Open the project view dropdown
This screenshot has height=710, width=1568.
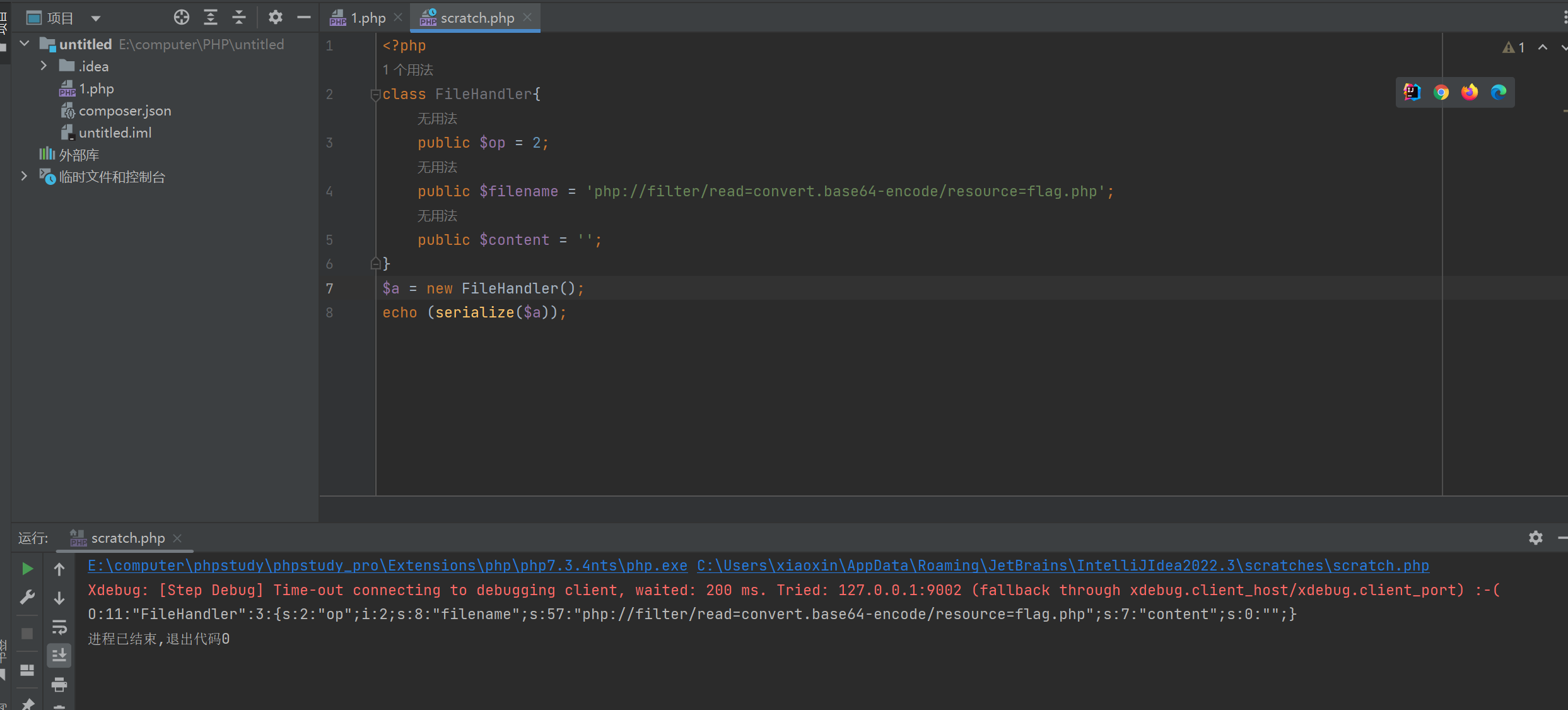(x=96, y=18)
